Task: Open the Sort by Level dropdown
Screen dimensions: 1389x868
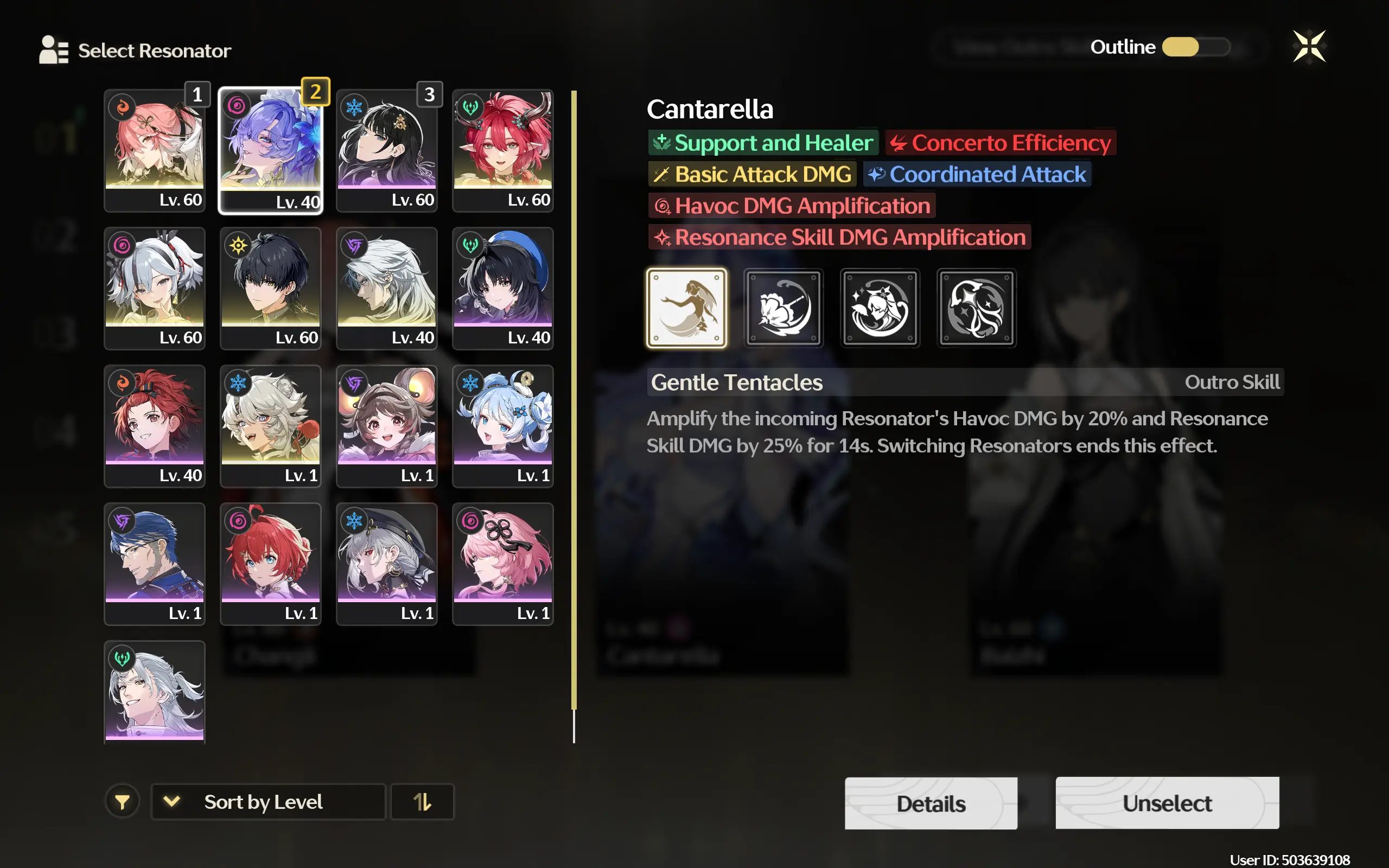Action: (268, 801)
